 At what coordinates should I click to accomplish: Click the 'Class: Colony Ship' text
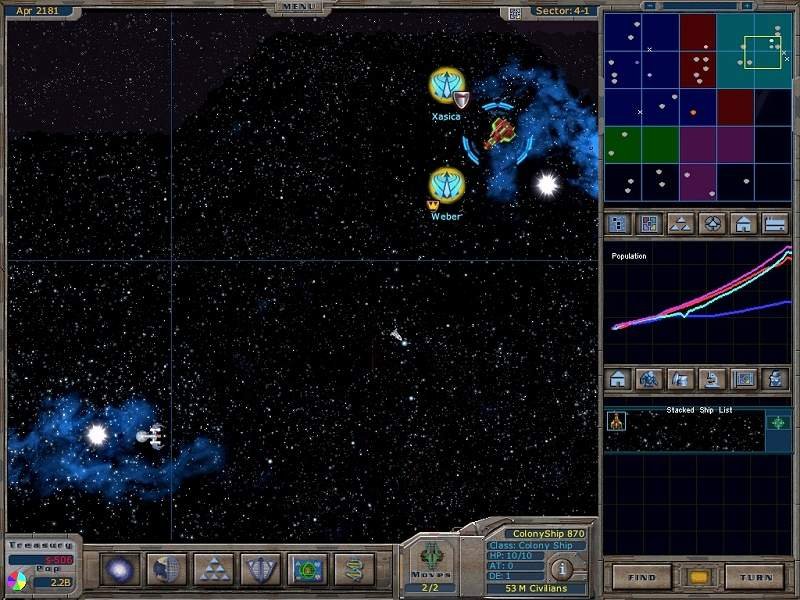coord(531,545)
